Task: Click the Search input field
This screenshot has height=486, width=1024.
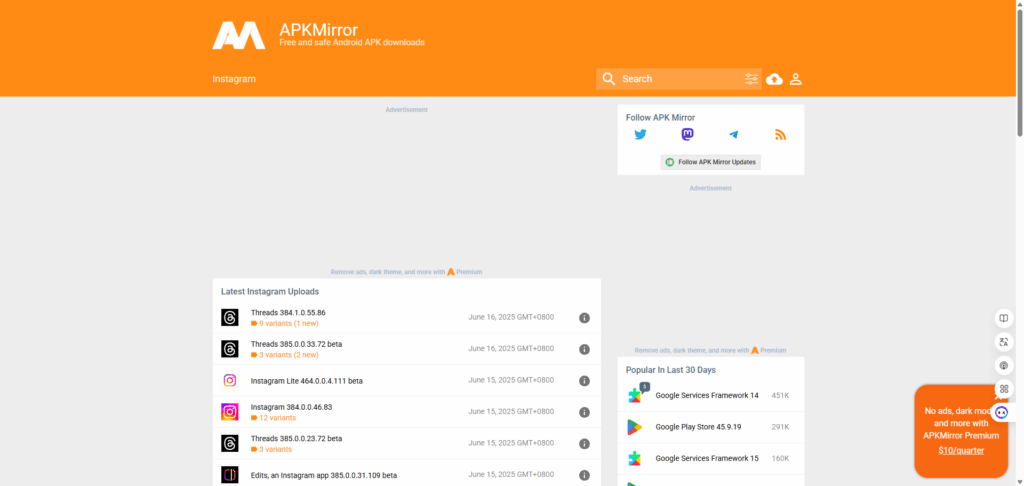Action: pyautogui.click(x=679, y=79)
